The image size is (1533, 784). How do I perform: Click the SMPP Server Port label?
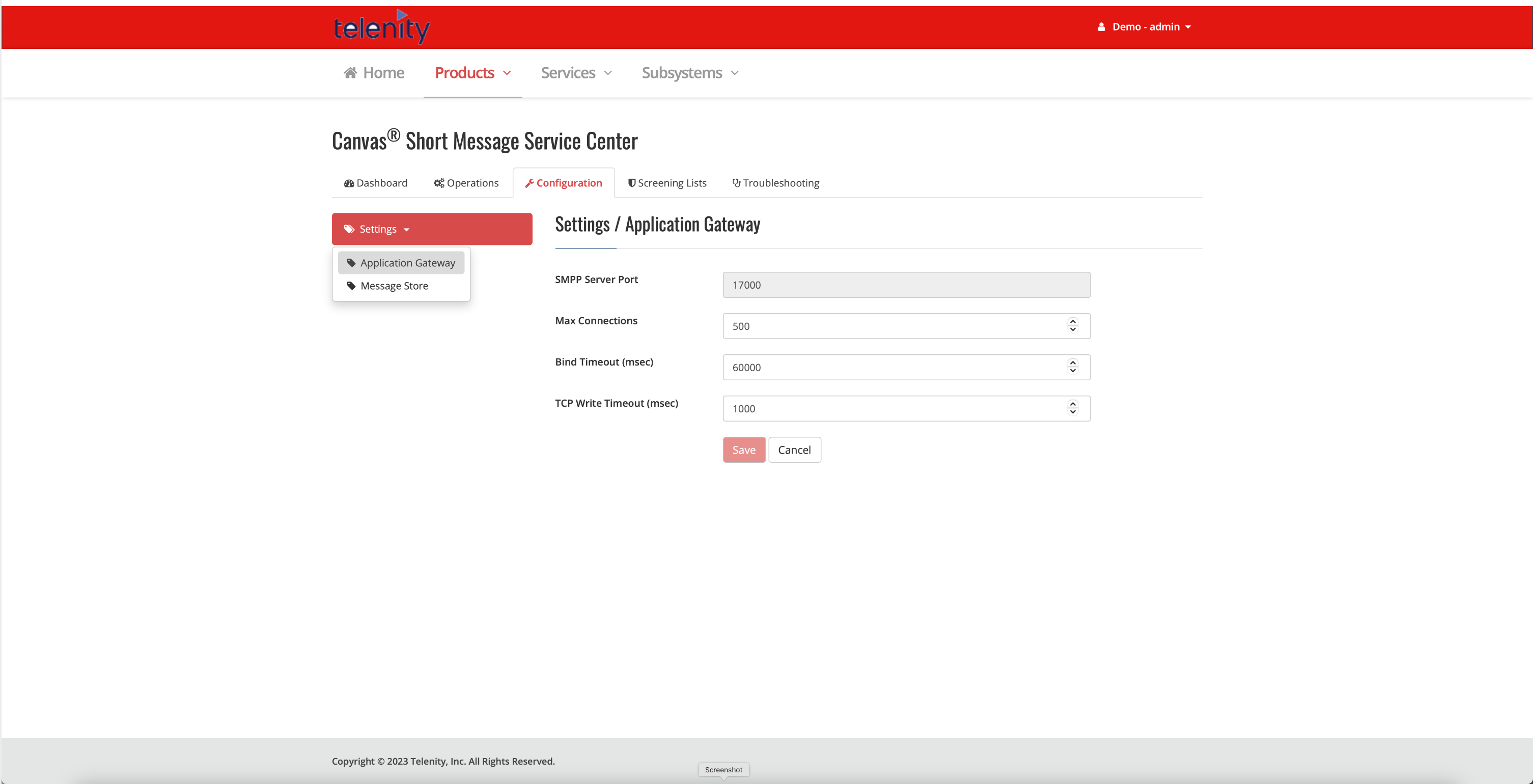coord(596,279)
